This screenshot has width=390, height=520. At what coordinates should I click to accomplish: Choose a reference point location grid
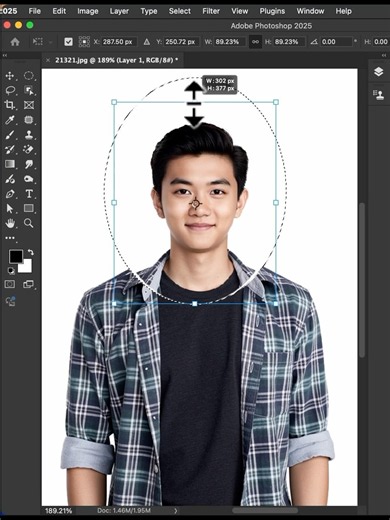(x=84, y=42)
